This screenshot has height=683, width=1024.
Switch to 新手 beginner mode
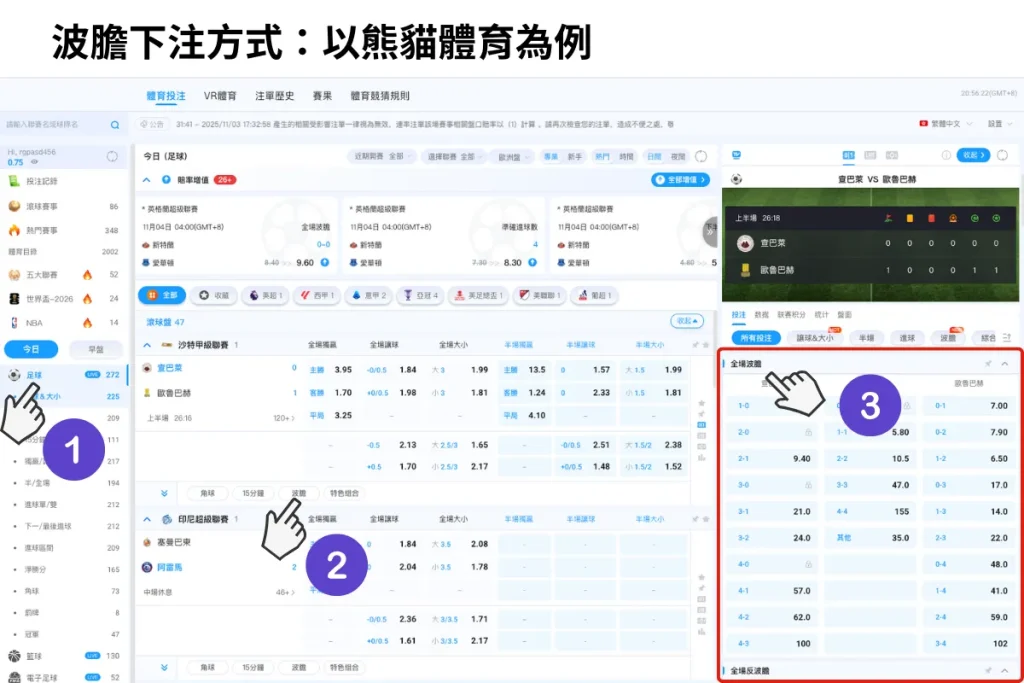coord(575,157)
